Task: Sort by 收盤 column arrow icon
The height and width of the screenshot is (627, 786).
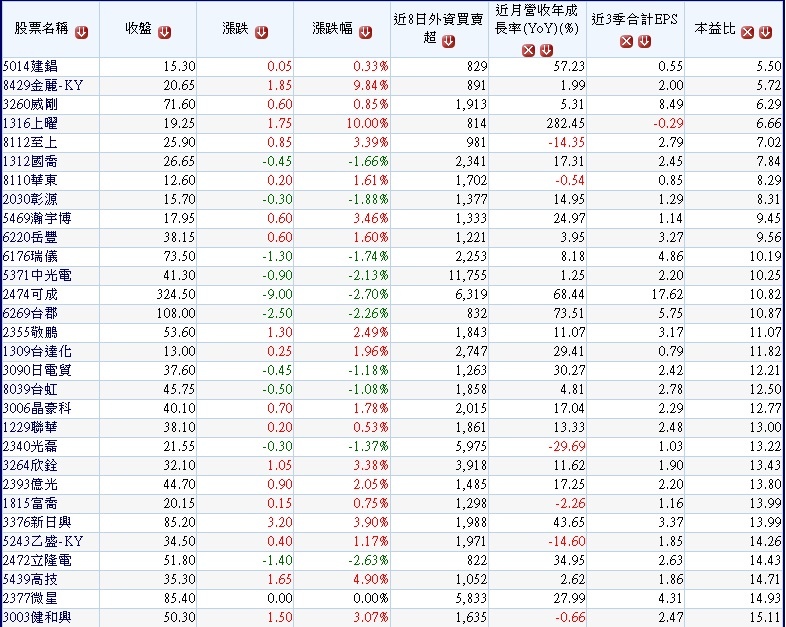Action: [x=164, y=33]
